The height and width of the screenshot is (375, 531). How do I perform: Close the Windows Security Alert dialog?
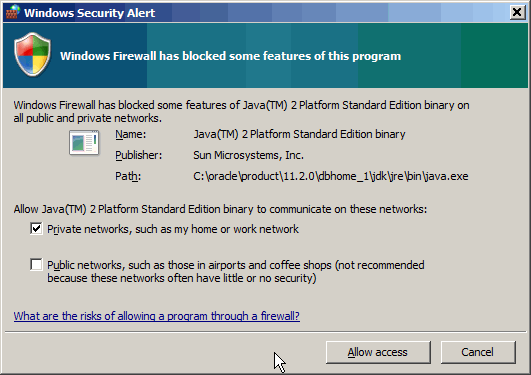517,13
